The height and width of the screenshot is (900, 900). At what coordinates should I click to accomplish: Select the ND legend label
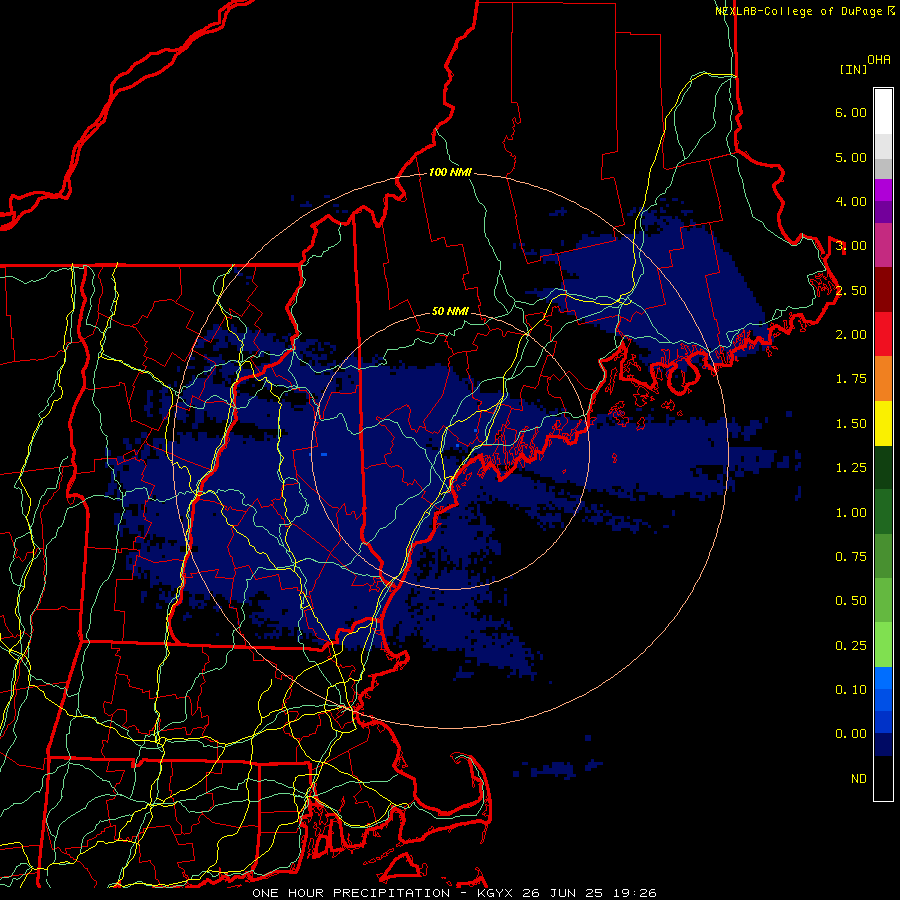pyautogui.click(x=859, y=779)
